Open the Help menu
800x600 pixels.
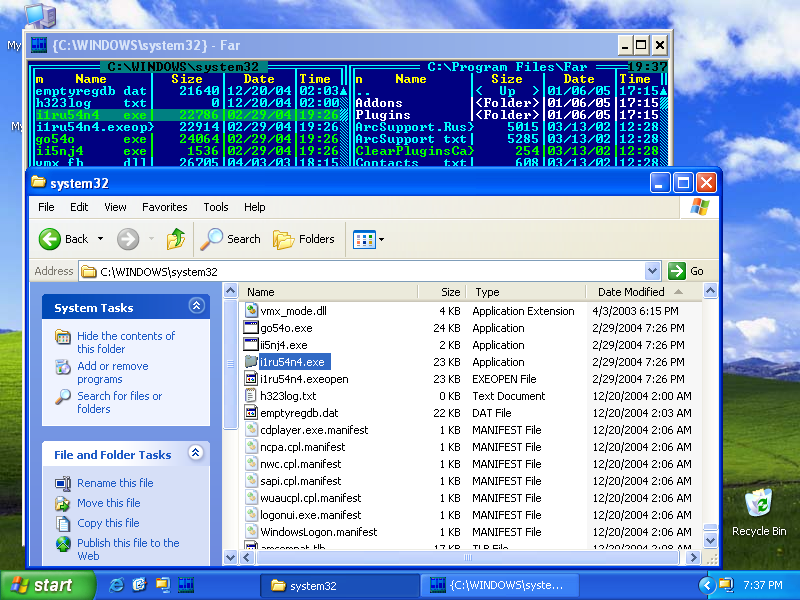(255, 207)
